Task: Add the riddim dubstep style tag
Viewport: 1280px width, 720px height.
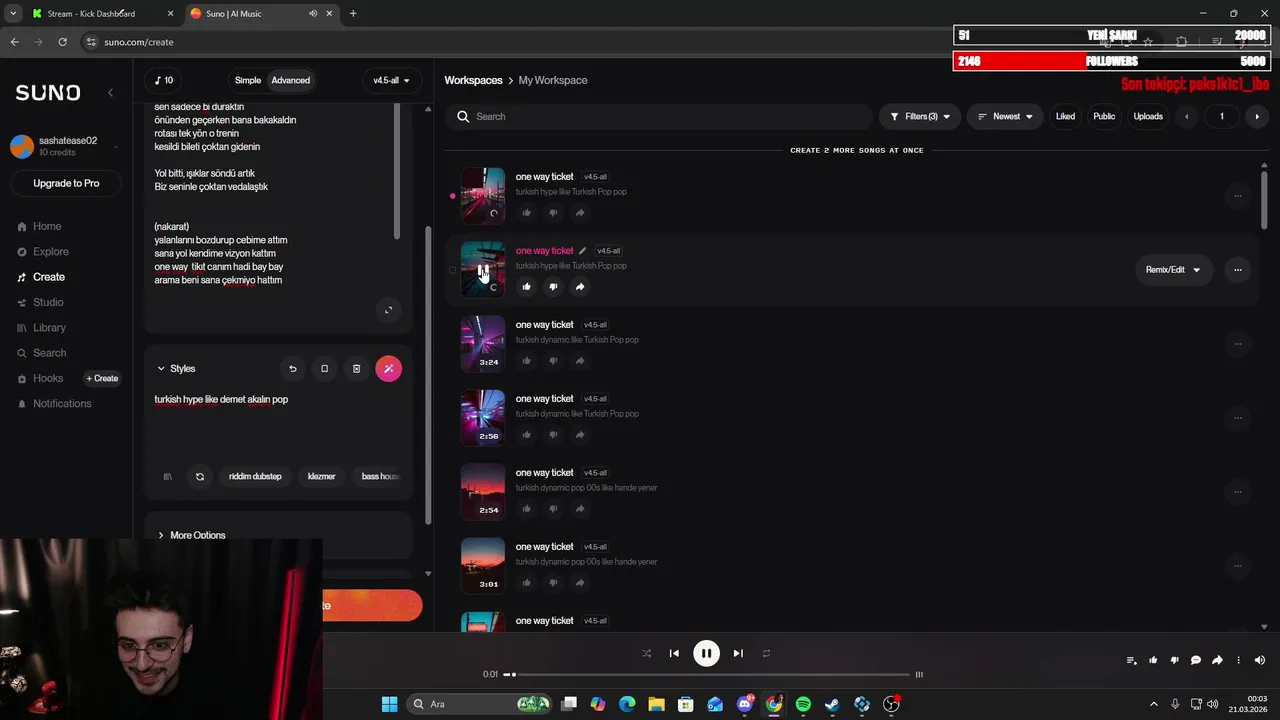Action: pyautogui.click(x=255, y=477)
